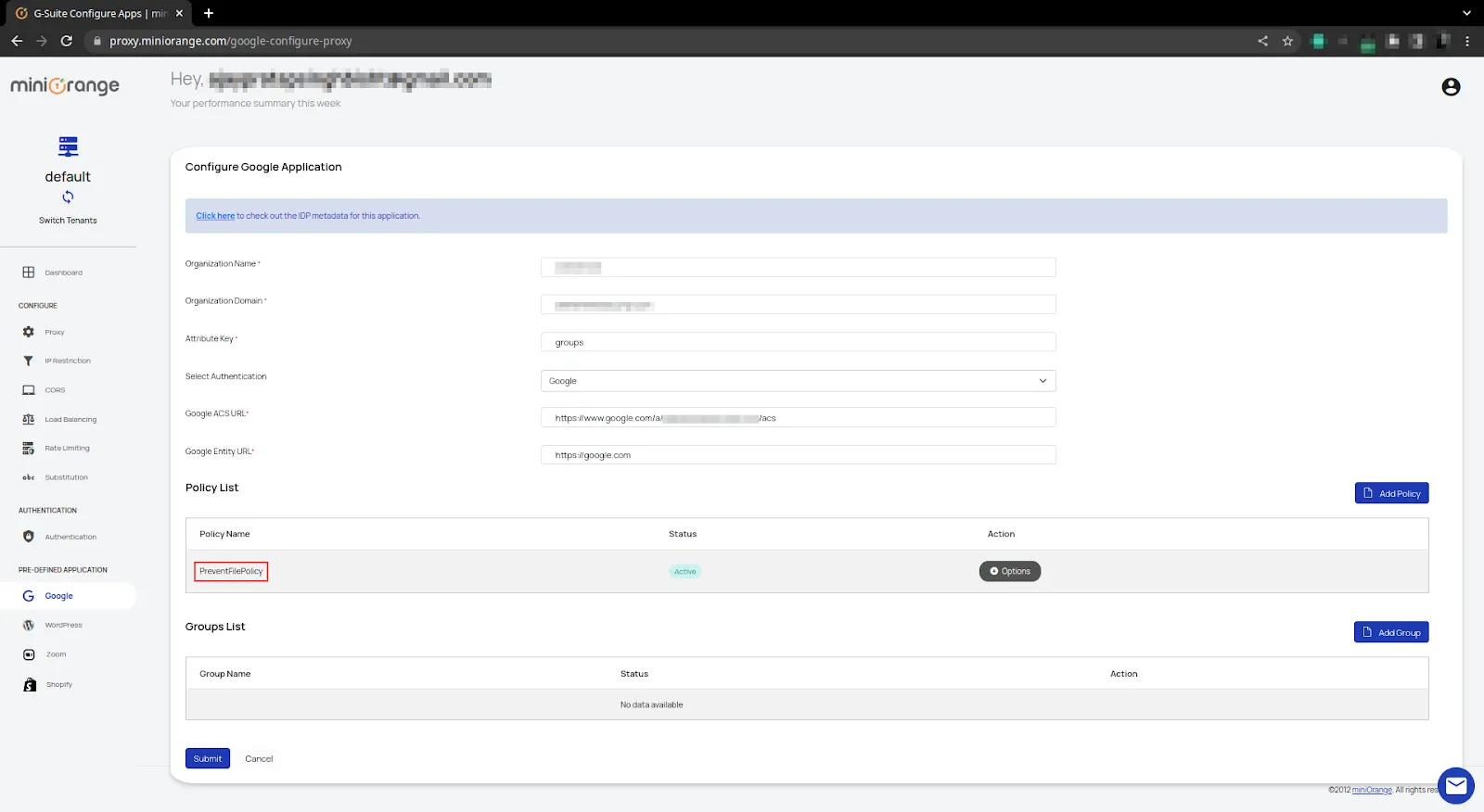Share this page from address bar
The image size is (1484, 812).
1262,41
